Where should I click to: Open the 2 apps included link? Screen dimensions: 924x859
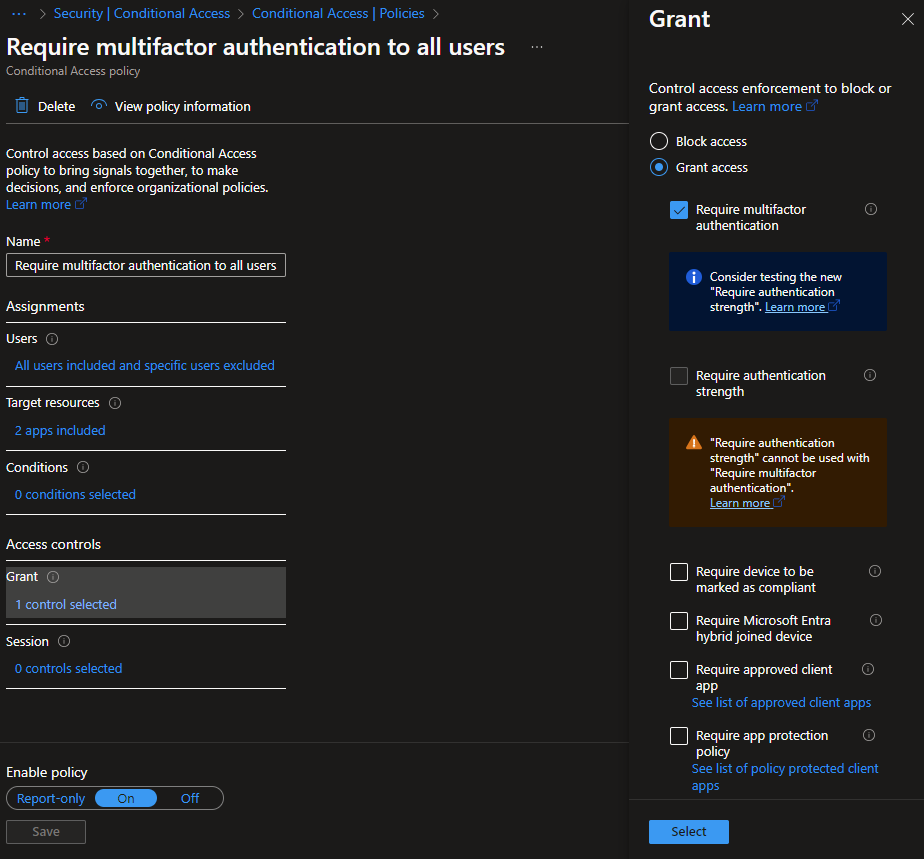pyautogui.click(x=60, y=431)
